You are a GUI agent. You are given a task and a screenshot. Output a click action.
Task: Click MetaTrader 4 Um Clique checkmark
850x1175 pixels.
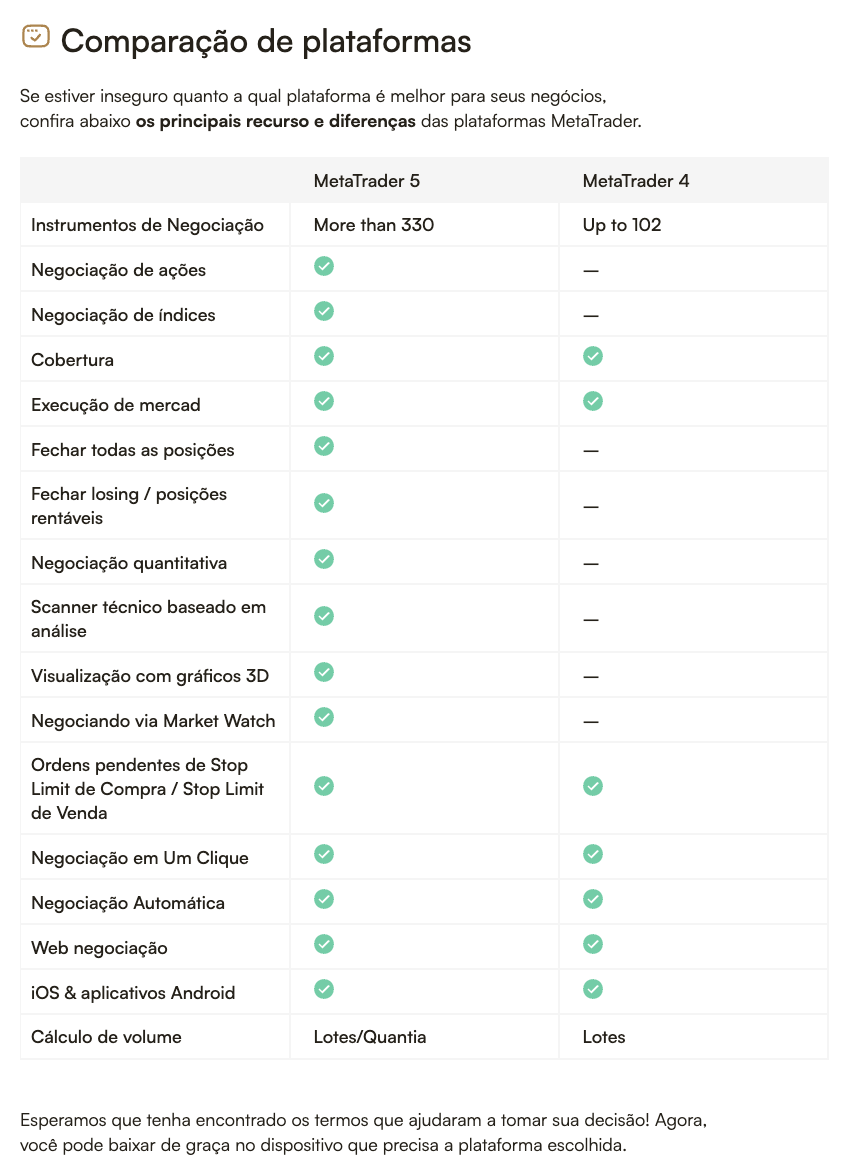coord(593,854)
